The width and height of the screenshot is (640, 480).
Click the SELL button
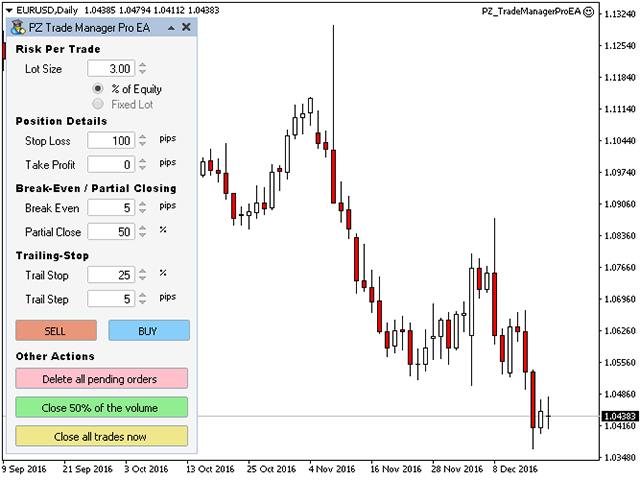(x=56, y=331)
